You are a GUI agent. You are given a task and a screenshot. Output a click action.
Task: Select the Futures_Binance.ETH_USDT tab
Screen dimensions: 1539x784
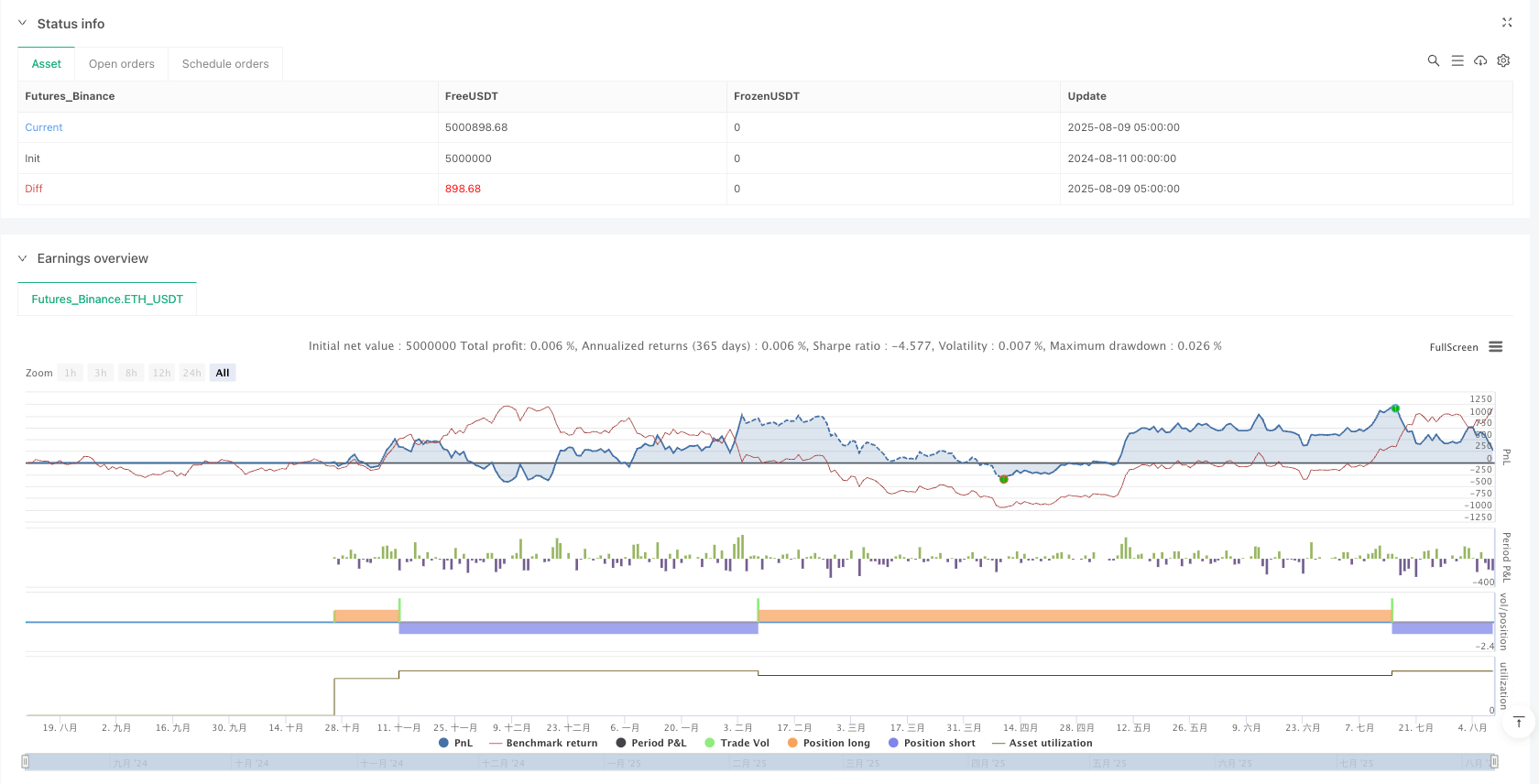[x=107, y=299]
